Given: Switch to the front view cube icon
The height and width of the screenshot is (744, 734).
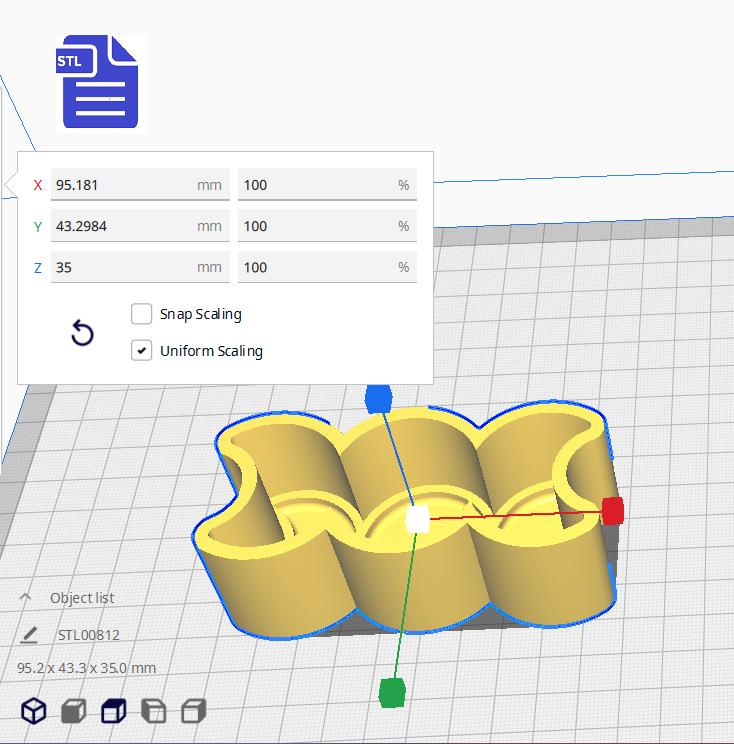Looking at the screenshot, I should (x=74, y=711).
